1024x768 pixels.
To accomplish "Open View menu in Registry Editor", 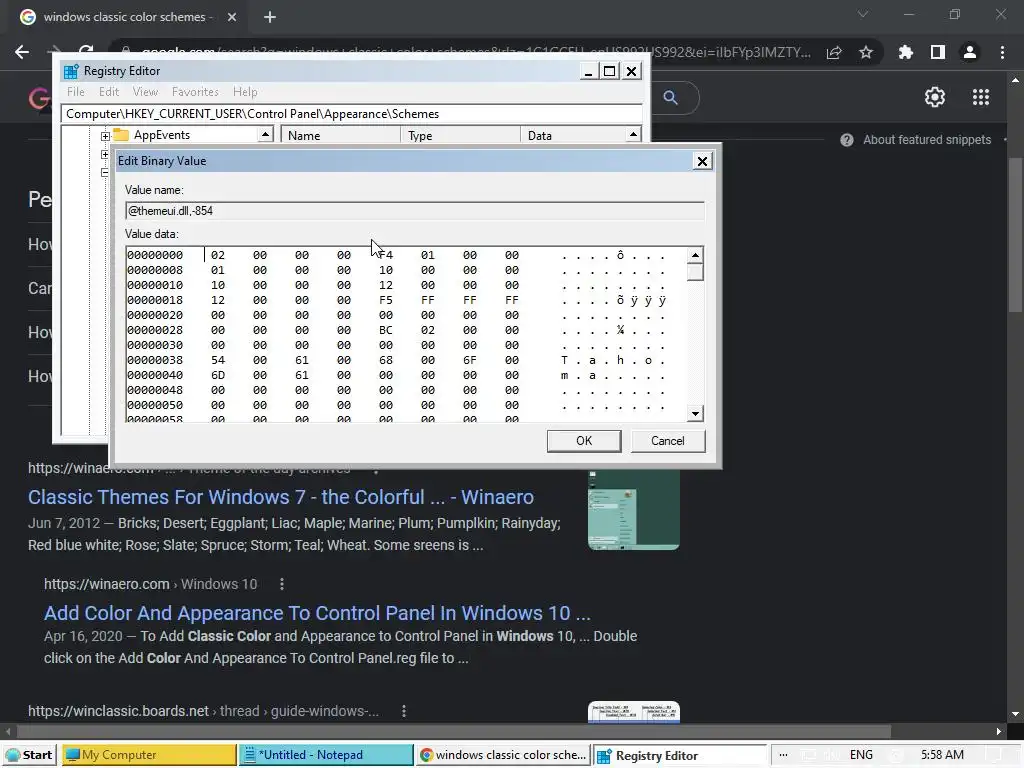I will [145, 92].
